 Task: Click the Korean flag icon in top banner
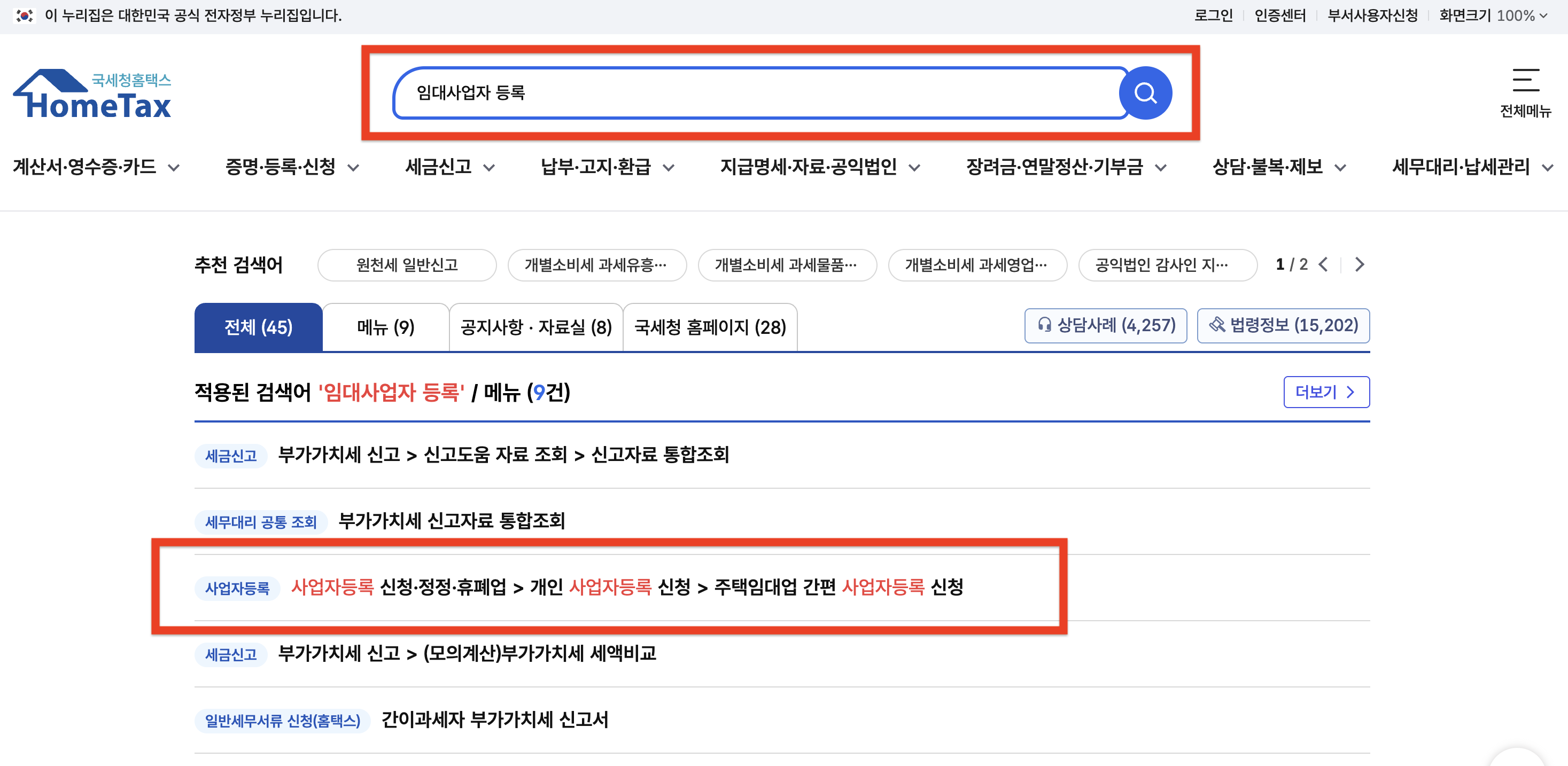tap(25, 15)
